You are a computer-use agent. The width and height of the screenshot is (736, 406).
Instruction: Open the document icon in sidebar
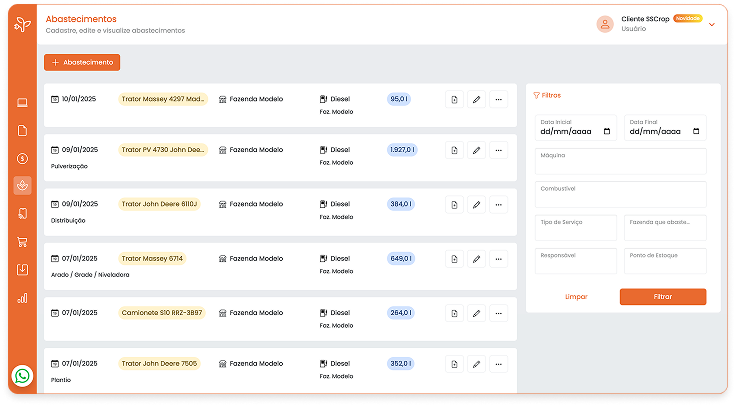coord(22,131)
